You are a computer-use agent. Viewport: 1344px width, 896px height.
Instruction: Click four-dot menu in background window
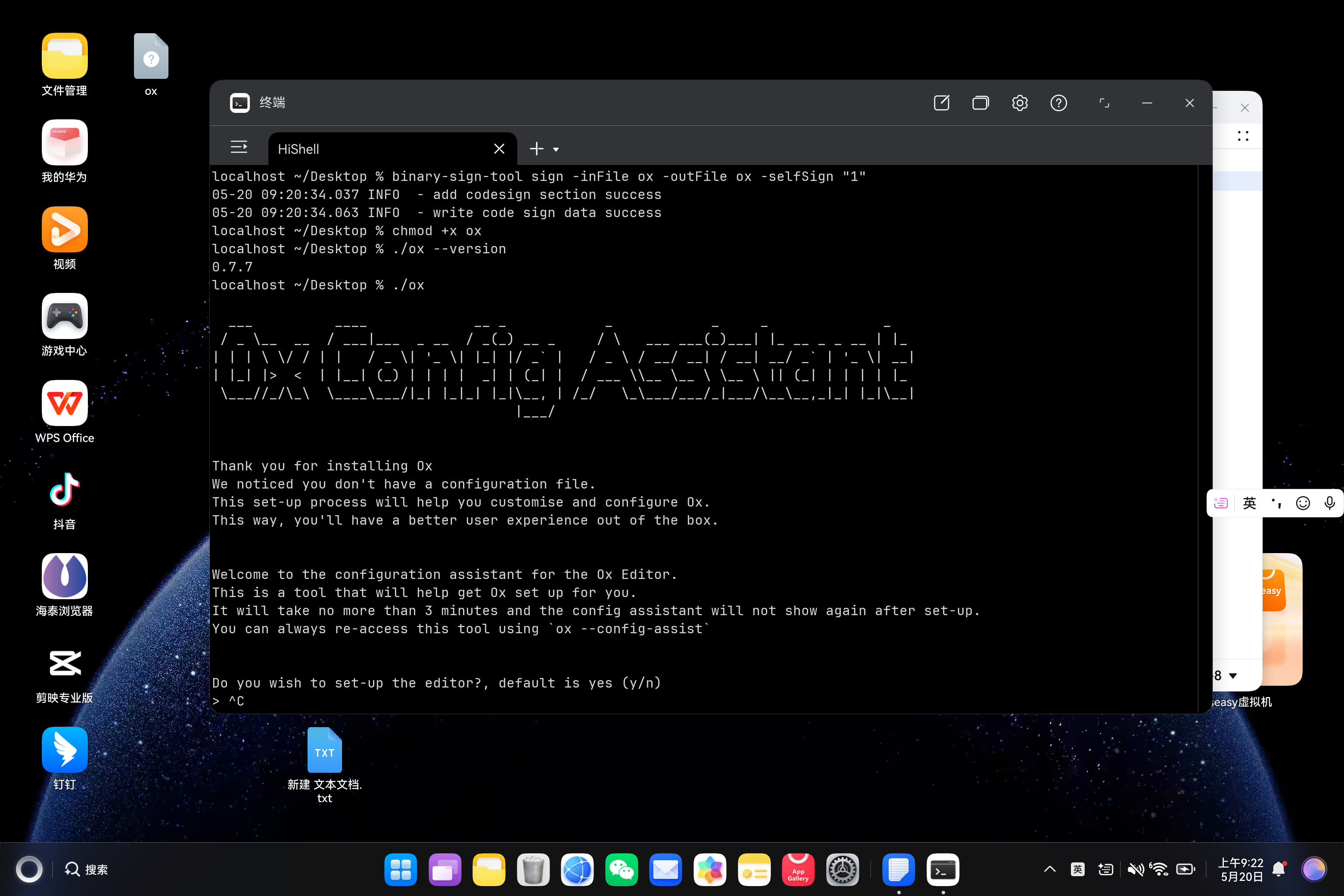[x=1243, y=136]
